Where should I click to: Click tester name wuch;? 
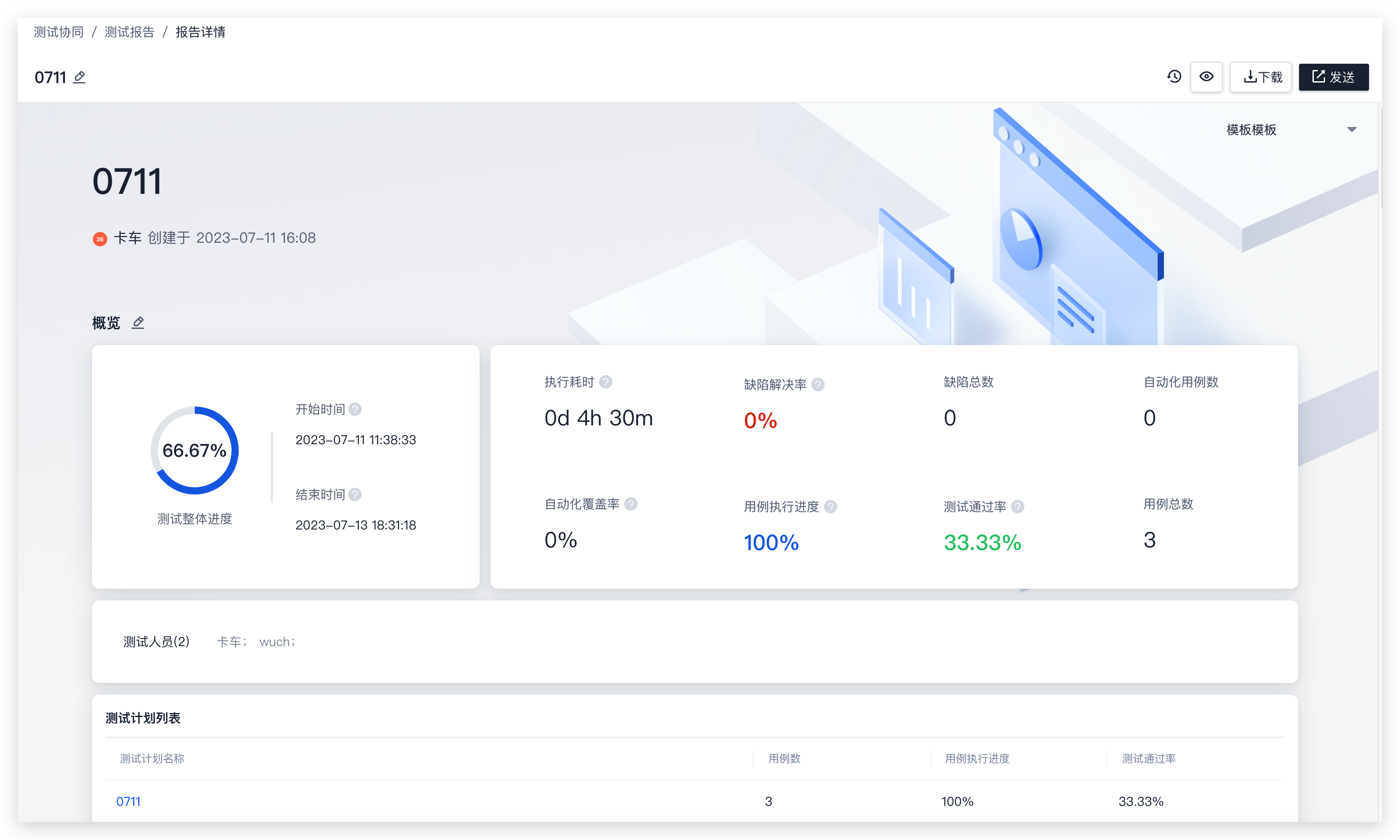[x=277, y=642]
